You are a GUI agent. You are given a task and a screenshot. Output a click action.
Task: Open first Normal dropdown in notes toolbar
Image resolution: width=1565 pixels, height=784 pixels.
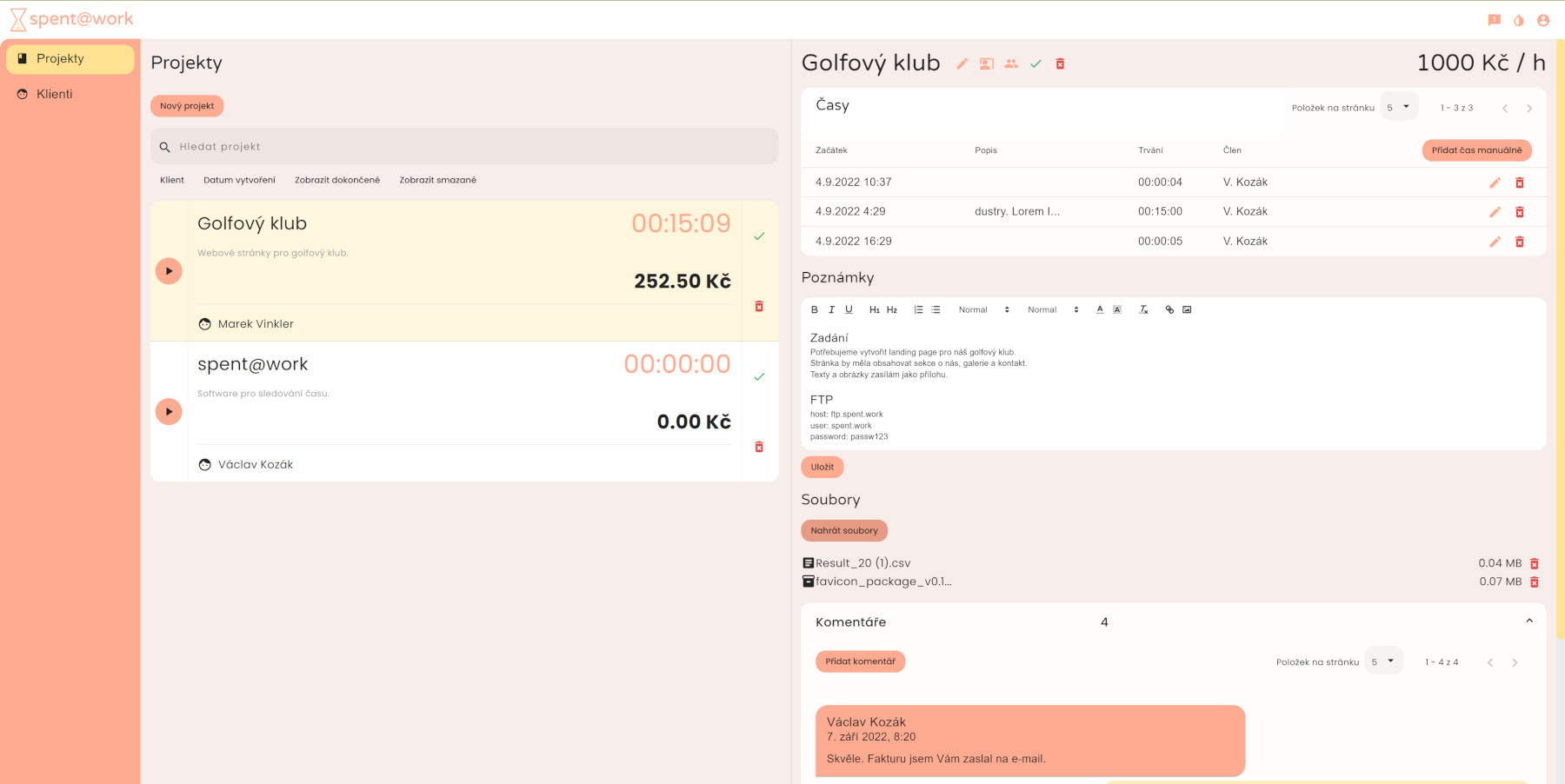click(x=984, y=309)
